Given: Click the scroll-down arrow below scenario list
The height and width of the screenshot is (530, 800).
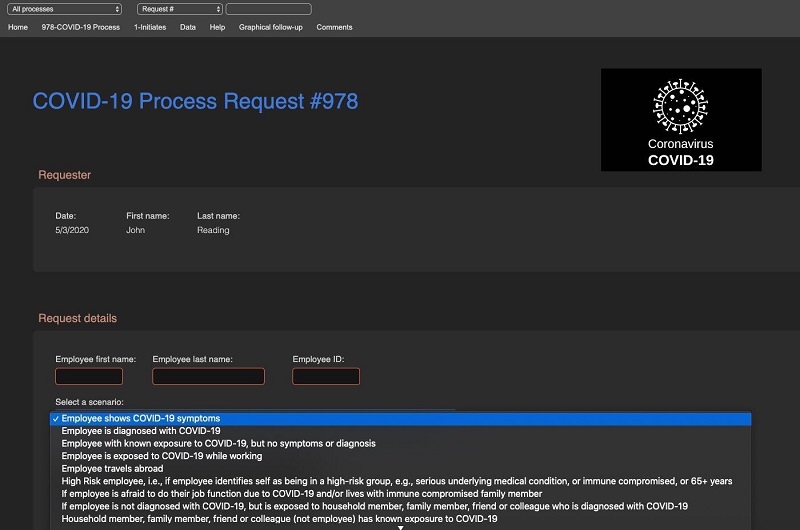Looking at the screenshot, I should tap(401, 527).
